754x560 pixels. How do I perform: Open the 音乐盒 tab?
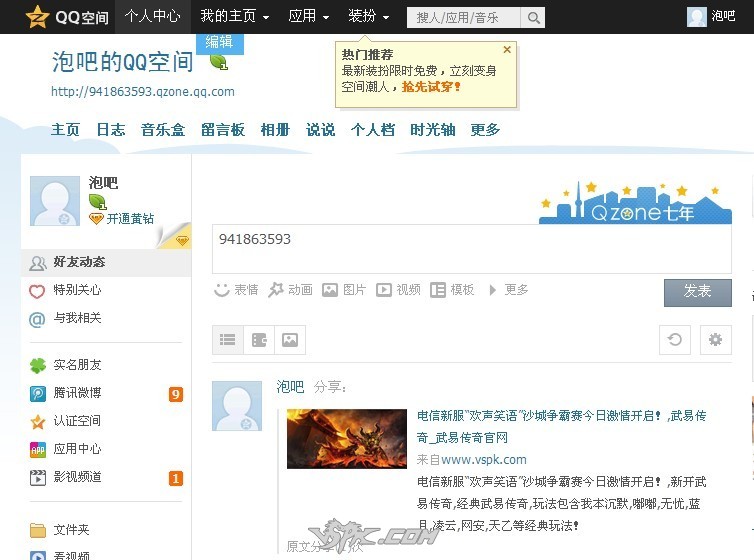click(163, 130)
